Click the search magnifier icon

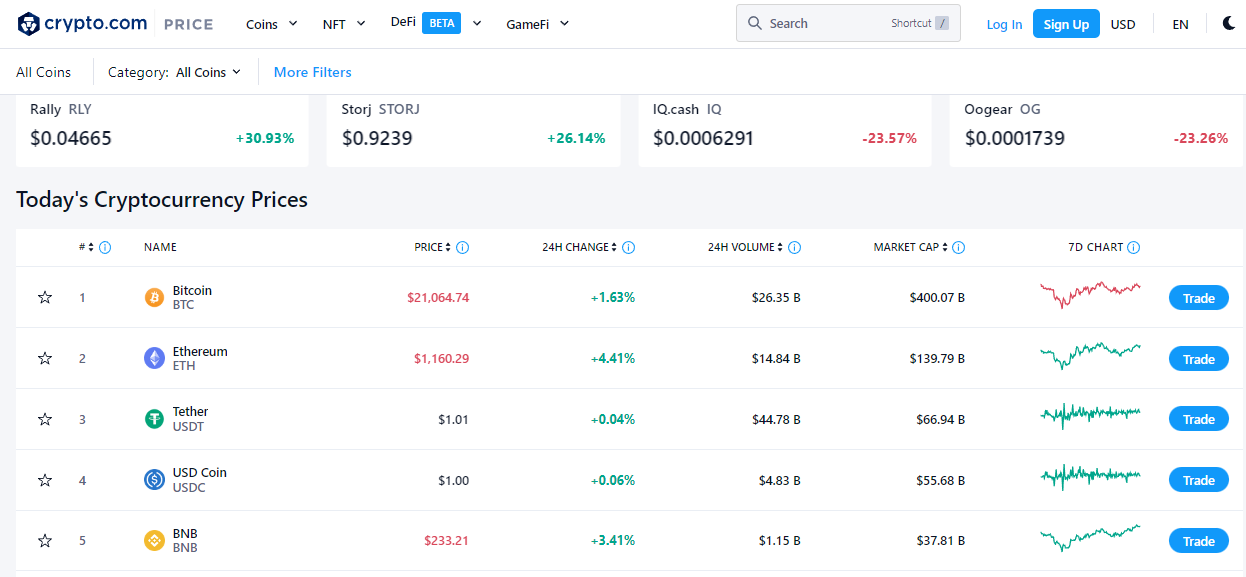coord(755,22)
